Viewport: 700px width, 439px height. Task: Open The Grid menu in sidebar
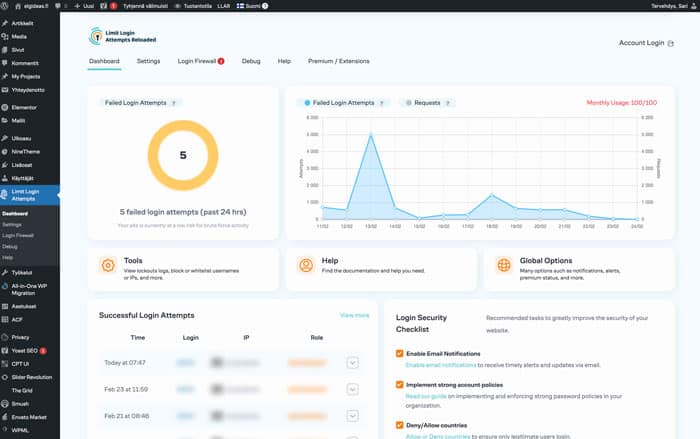tap(22, 391)
